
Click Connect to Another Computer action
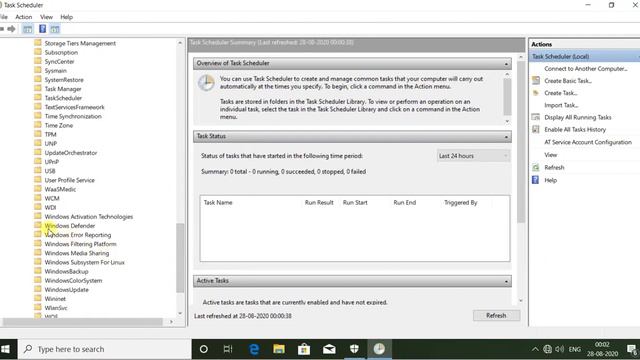586,69
